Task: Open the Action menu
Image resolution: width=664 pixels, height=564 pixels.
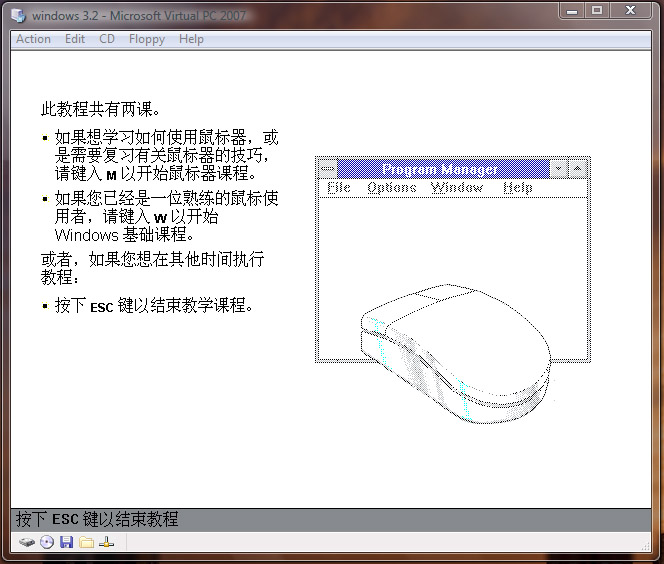Action: pyautogui.click(x=33, y=39)
